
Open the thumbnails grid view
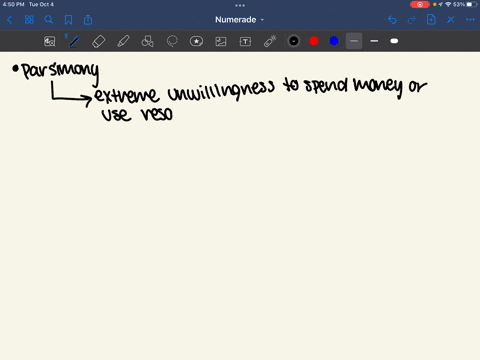[x=29, y=20]
